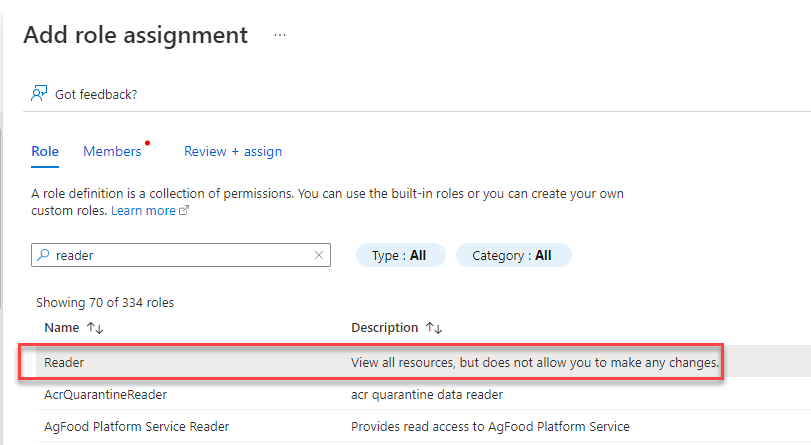Select the Role tab
Image resolution: width=811 pixels, height=445 pixels.
(x=45, y=151)
